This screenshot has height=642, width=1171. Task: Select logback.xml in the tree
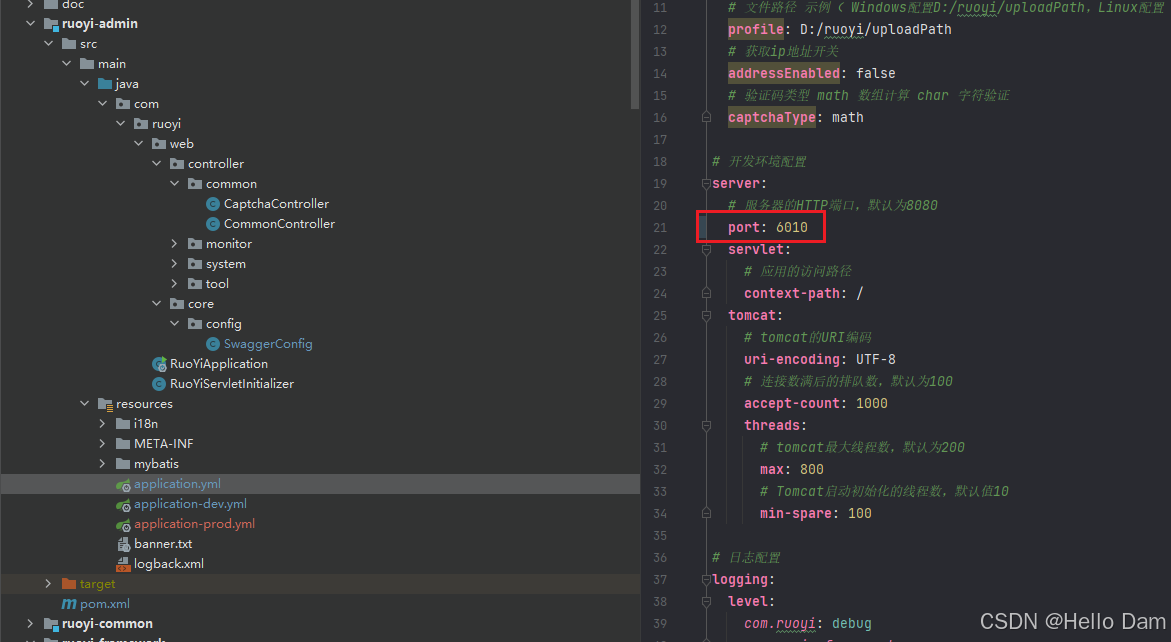(169, 564)
